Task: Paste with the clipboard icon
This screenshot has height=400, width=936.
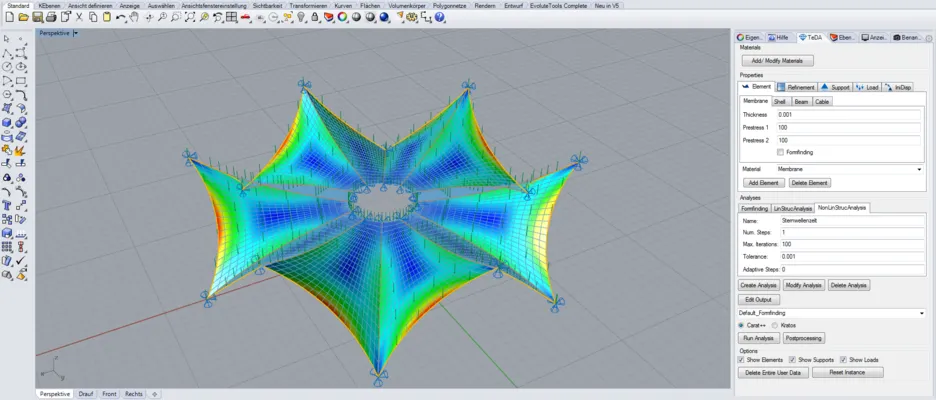Action: 107,17
